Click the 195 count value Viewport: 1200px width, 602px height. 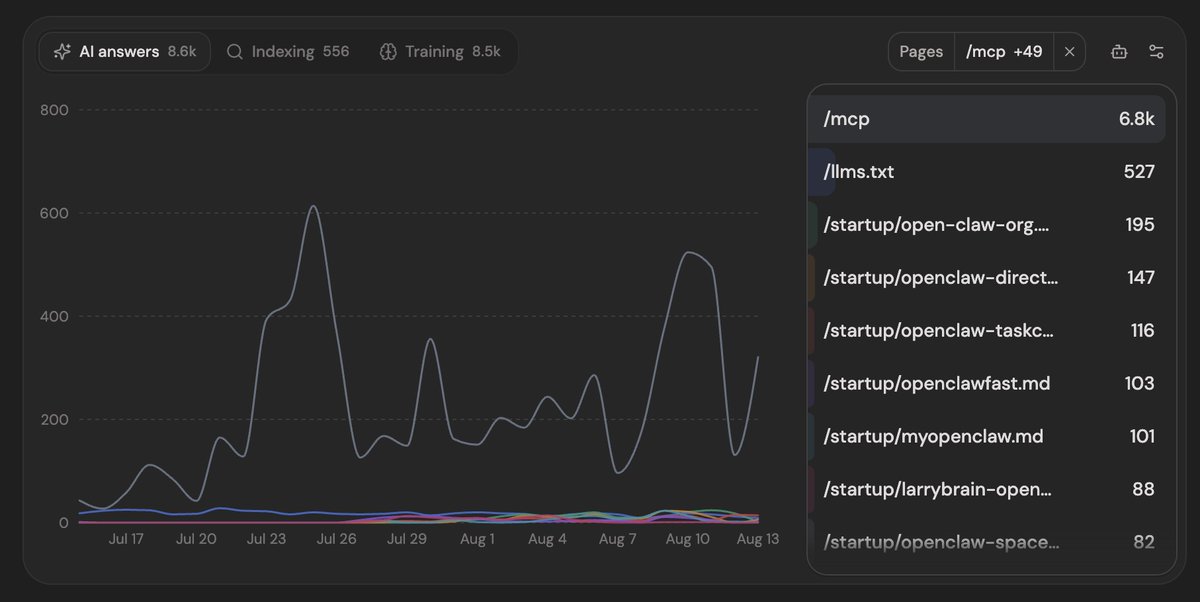click(x=1140, y=225)
